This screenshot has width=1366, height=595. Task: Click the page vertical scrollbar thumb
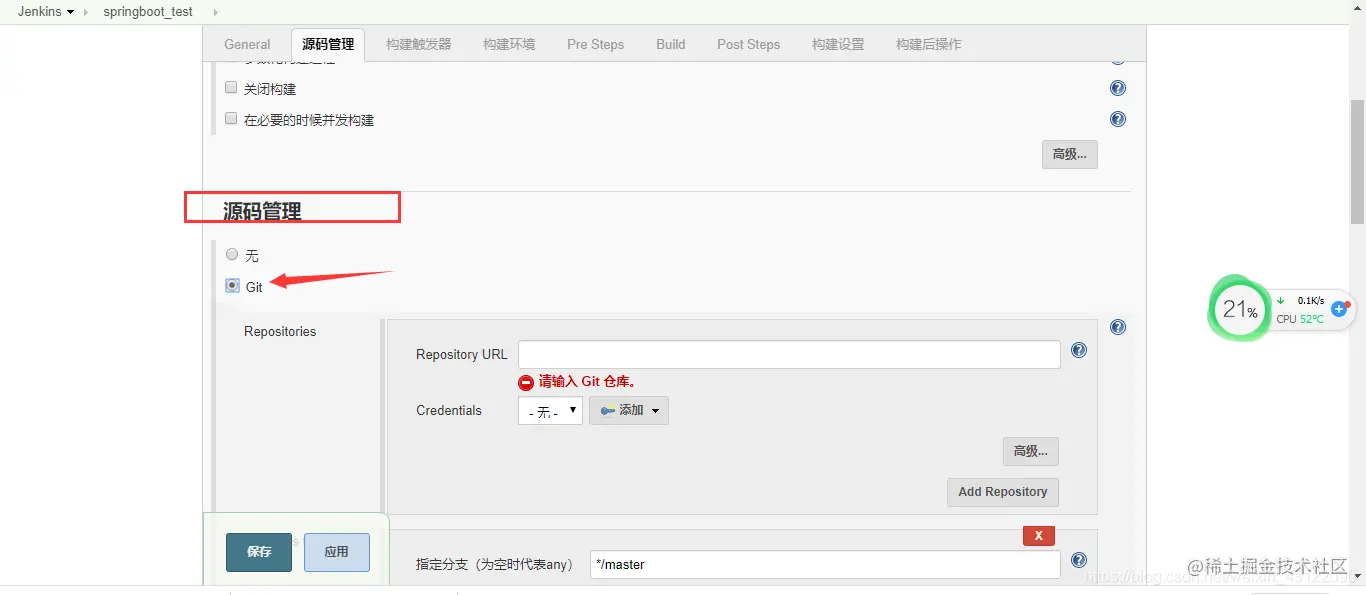coord(1357,162)
